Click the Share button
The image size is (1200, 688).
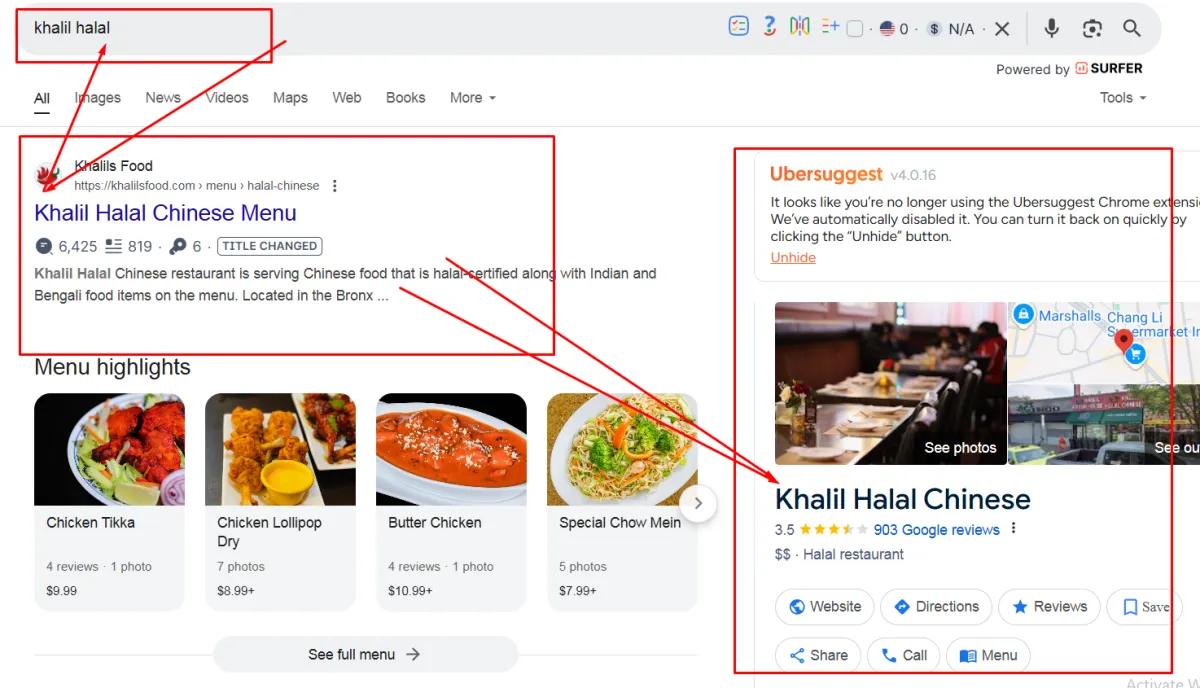[x=818, y=656]
